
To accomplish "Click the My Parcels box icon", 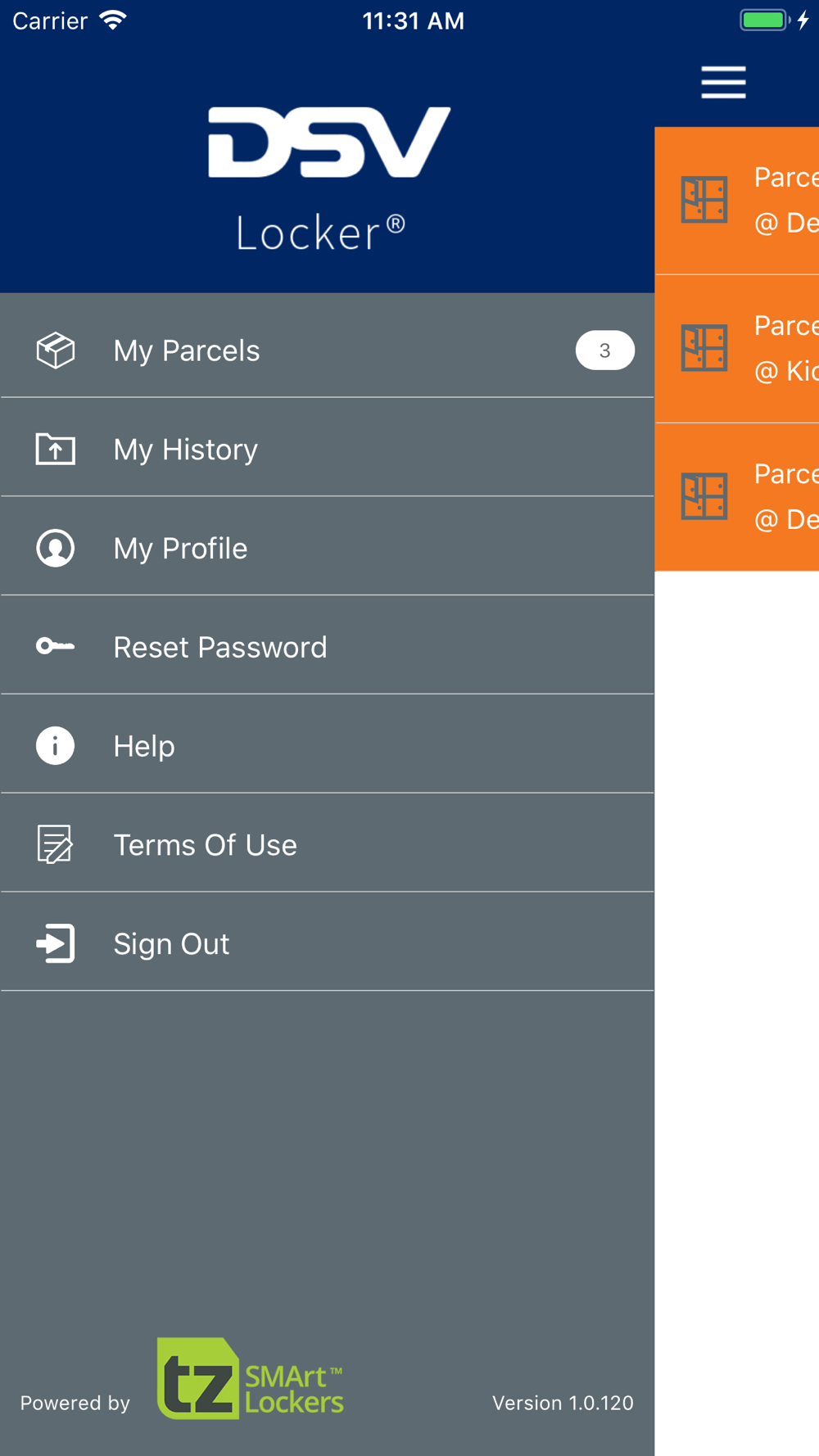I will [56, 350].
